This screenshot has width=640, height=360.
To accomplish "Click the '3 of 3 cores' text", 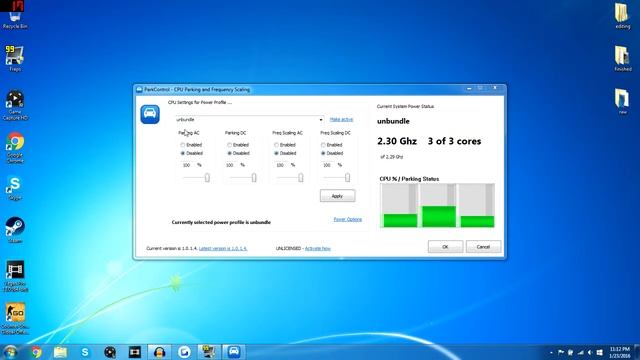I will click(x=454, y=141).
